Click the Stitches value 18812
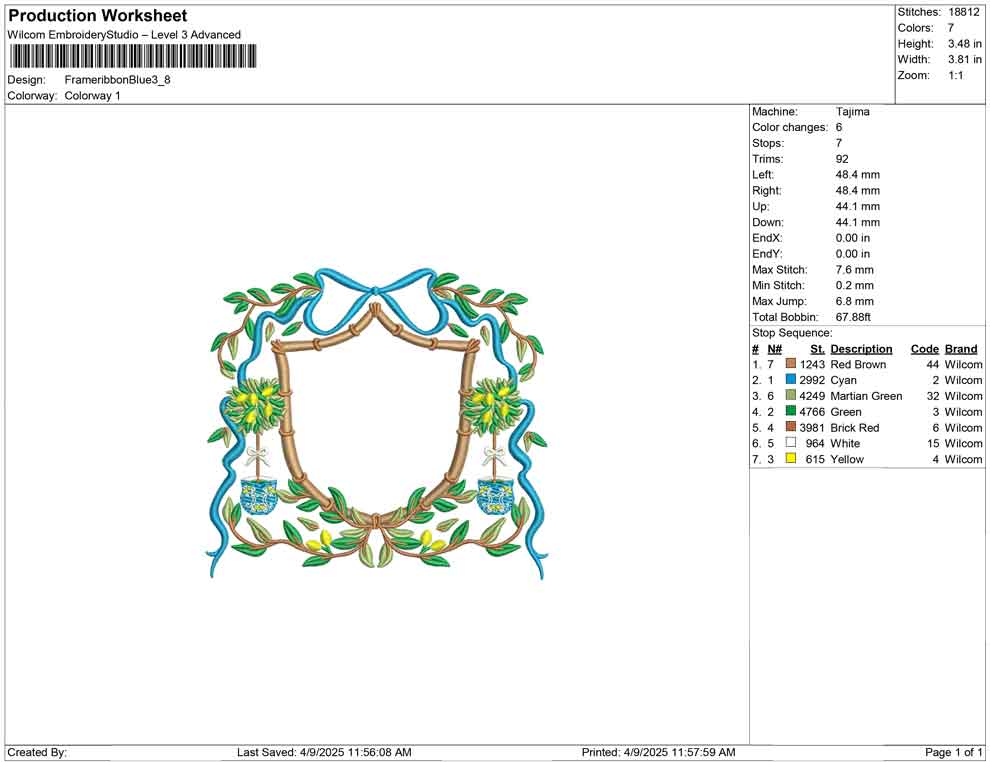990x762 pixels. 963,12
